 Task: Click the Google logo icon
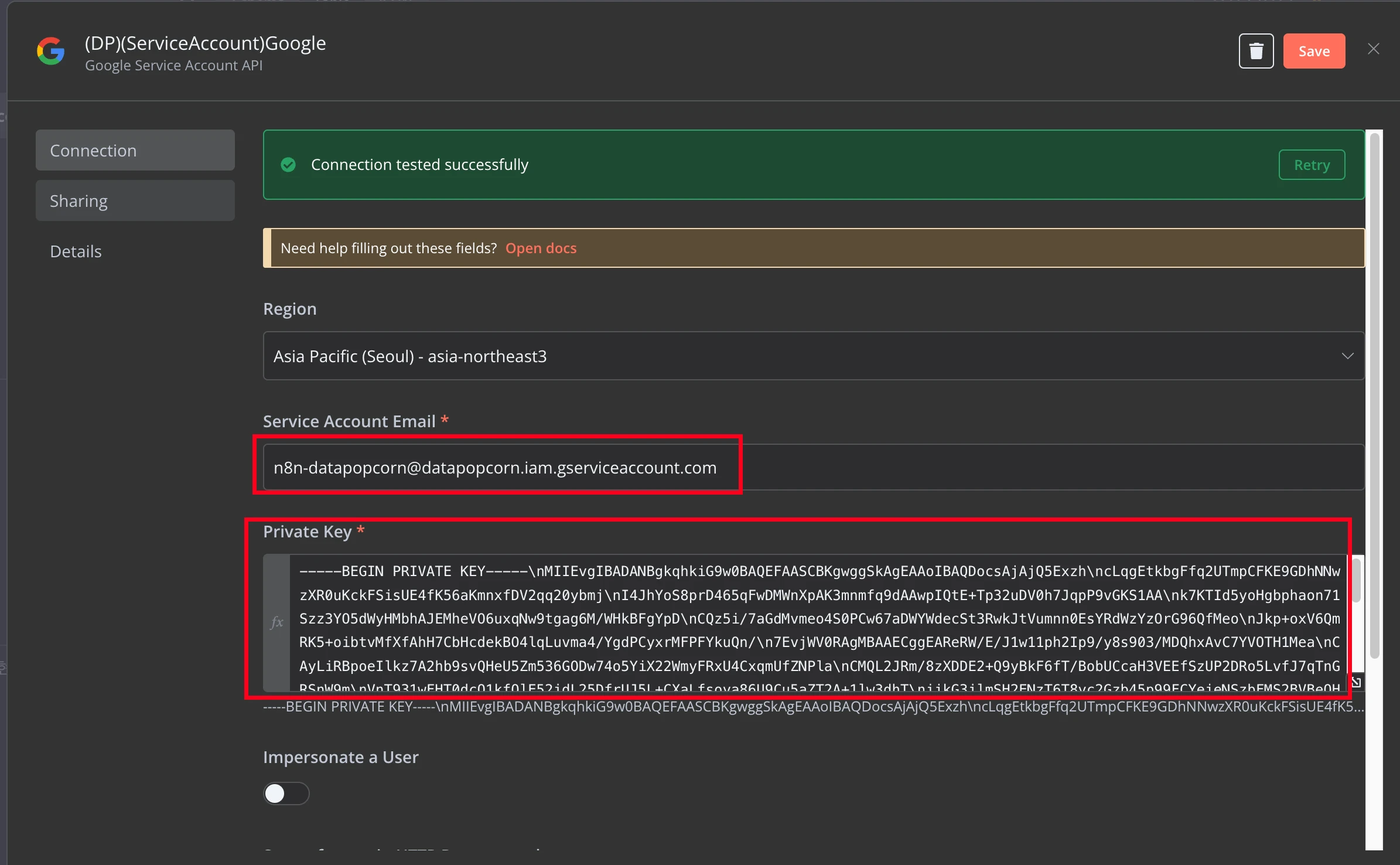tap(51, 52)
